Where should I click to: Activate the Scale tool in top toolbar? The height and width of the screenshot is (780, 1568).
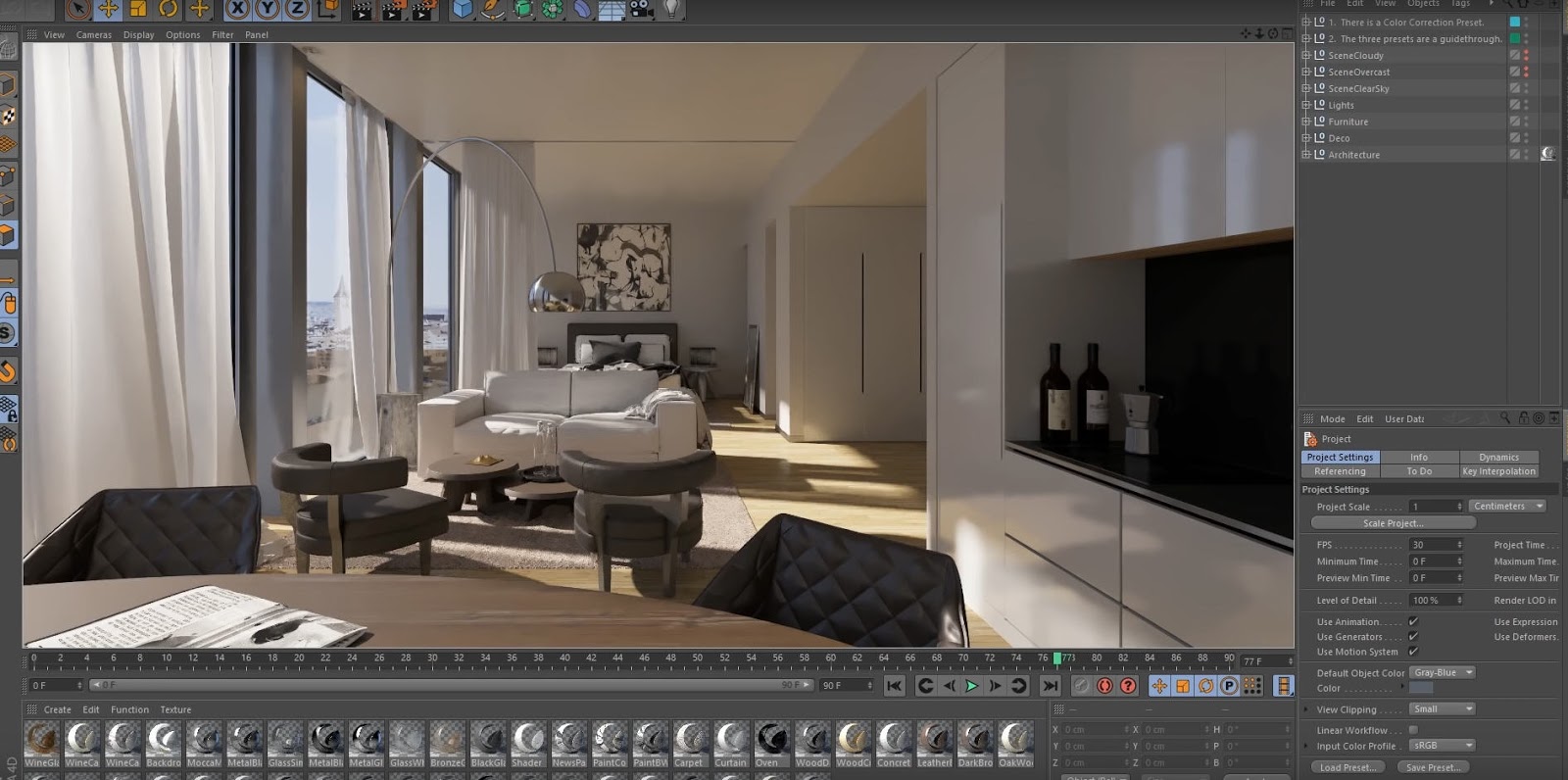tap(138, 10)
